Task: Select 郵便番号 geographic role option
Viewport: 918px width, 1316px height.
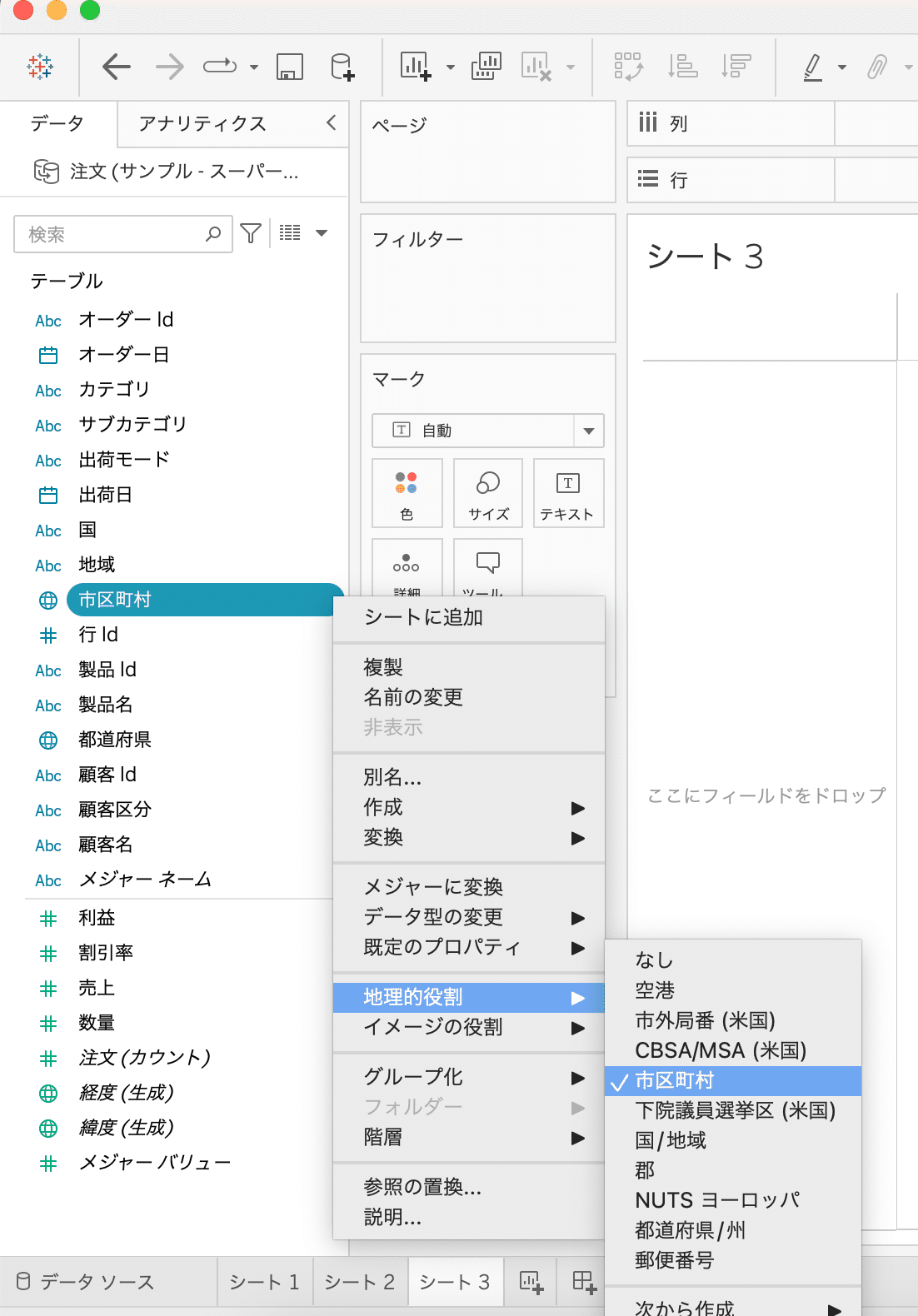Action: (x=733, y=1260)
